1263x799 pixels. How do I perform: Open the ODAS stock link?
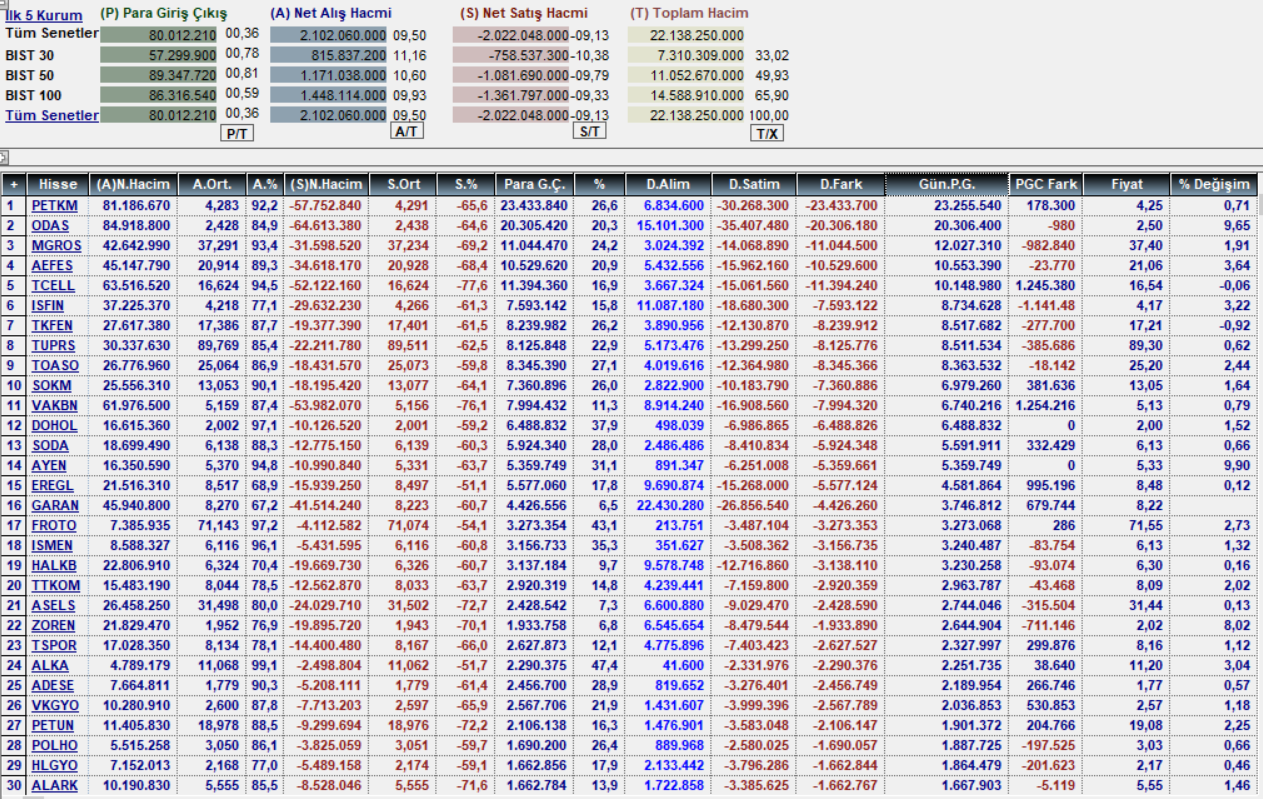pyautogui.click(x=50, y=225)
